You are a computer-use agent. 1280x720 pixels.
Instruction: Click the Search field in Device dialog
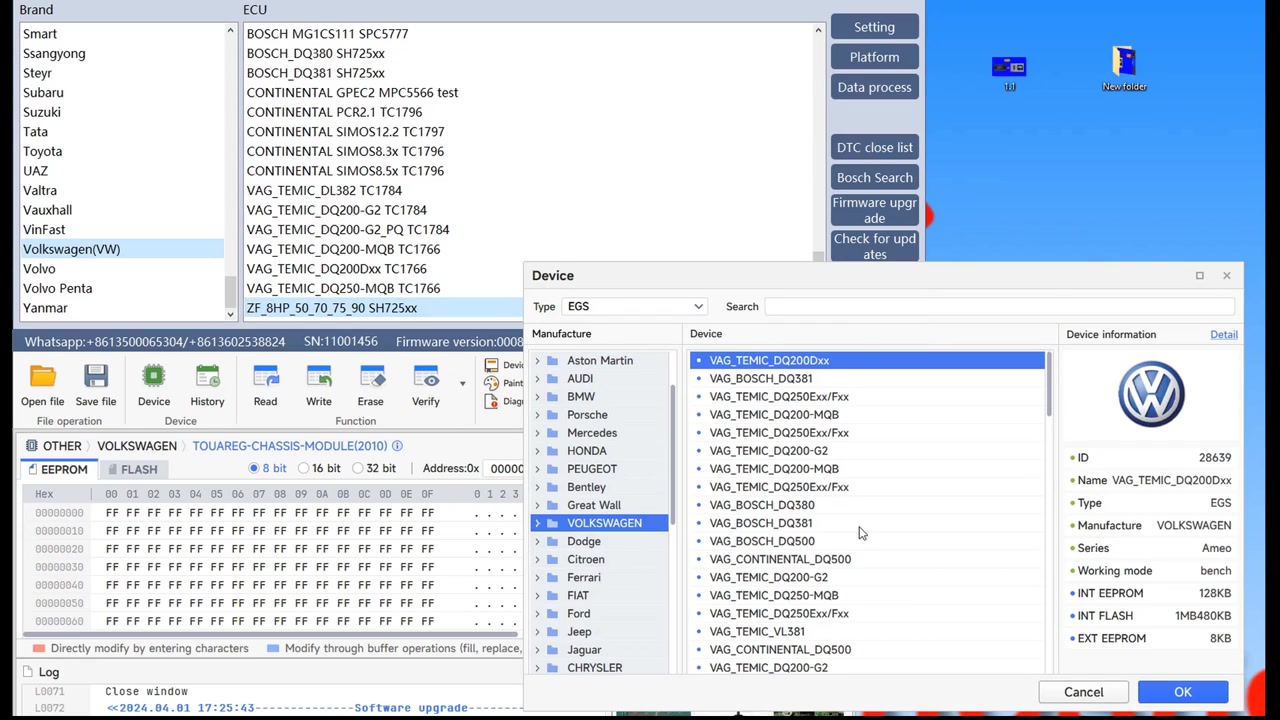point(1000,307)
